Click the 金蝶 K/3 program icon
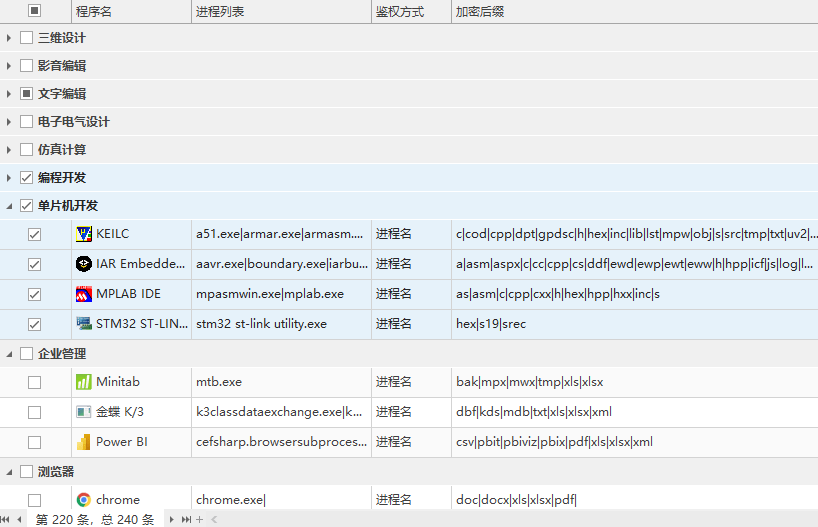Viewport: 818px width, 527px height. (83, 412)
